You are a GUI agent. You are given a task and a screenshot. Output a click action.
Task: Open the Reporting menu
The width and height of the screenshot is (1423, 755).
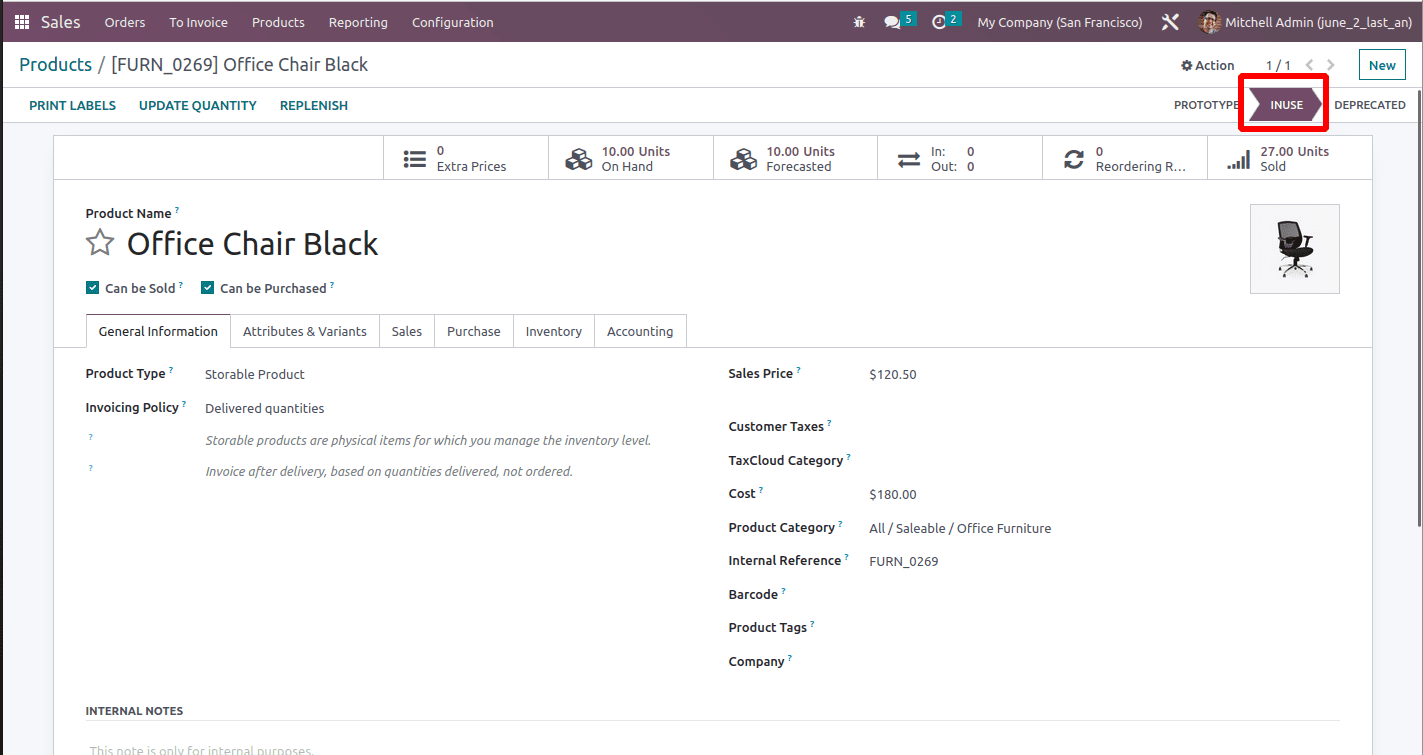click(358, 21)
